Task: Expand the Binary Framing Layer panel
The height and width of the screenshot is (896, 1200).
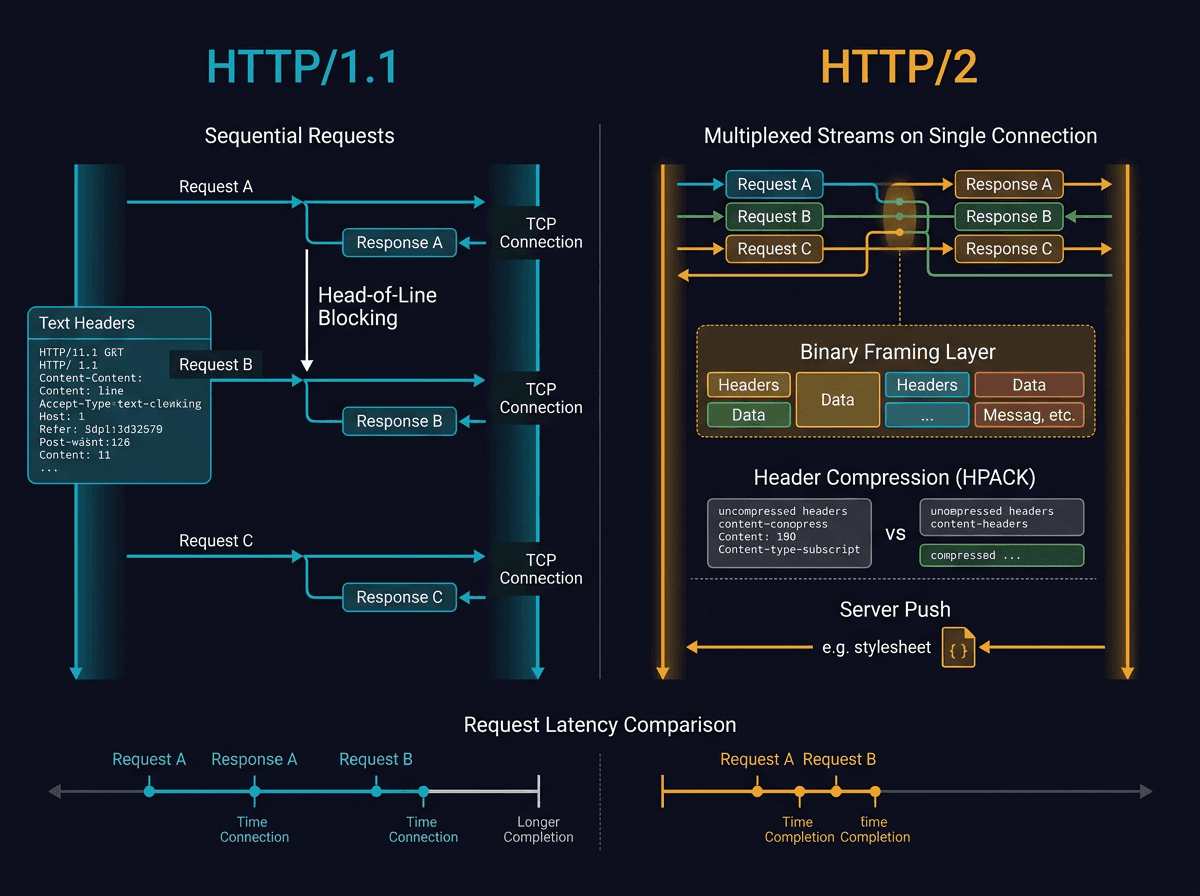Action: pos(896,352)
